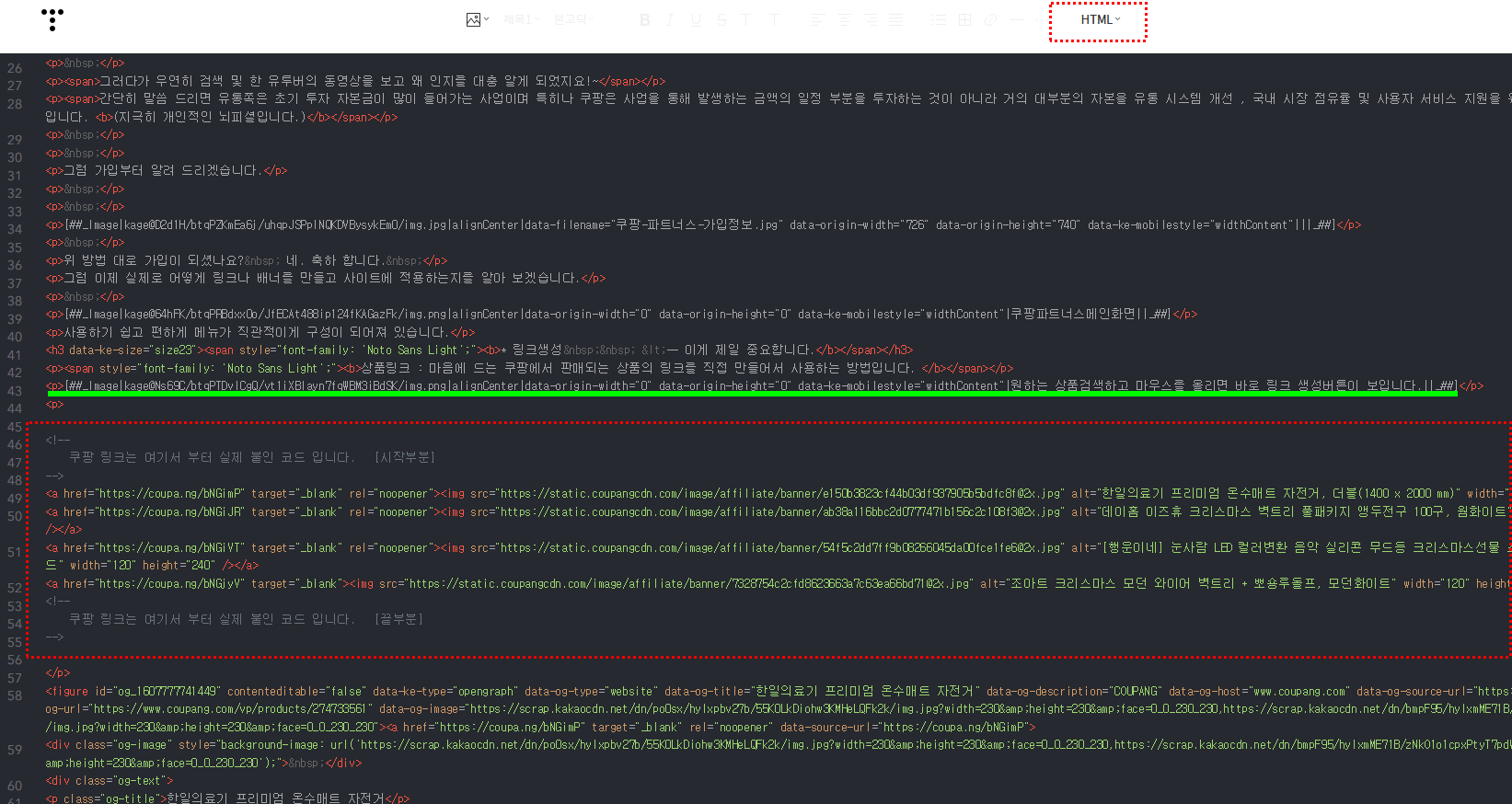Click line number 43 in the gutter
Screen dimensions: 1512x804
click(15, 391)
